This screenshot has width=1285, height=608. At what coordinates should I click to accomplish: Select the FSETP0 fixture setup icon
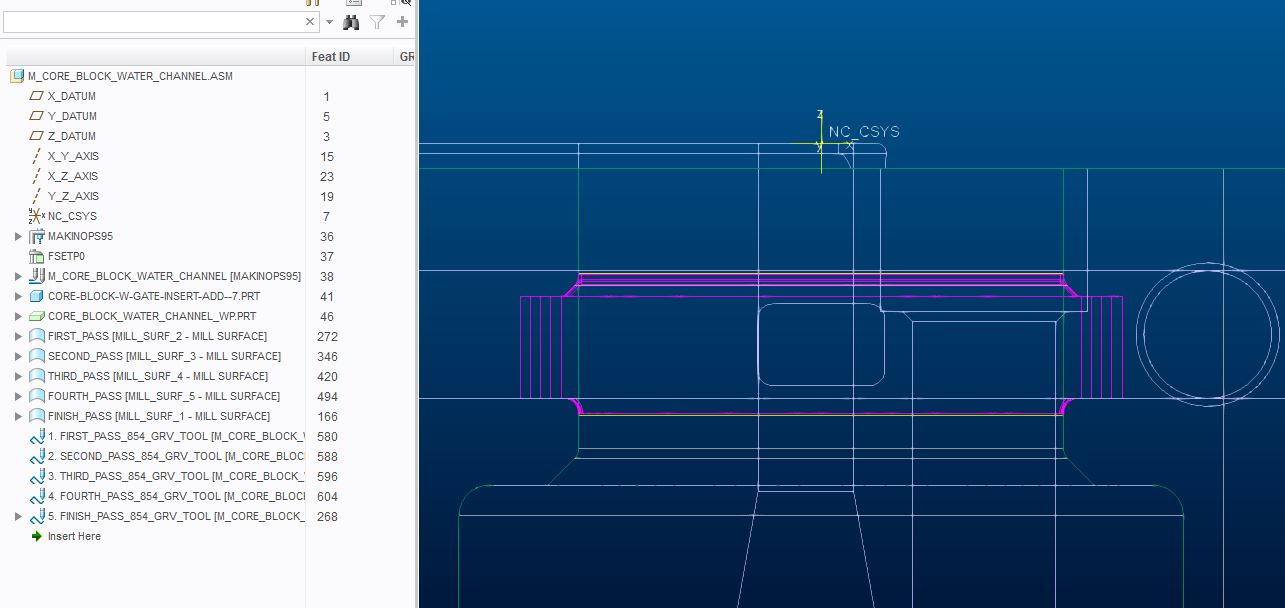37,256
